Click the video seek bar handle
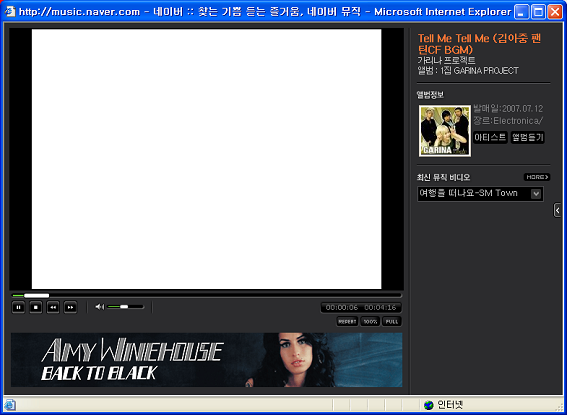This screenshot has width=567, height=419. pos(37,296)
